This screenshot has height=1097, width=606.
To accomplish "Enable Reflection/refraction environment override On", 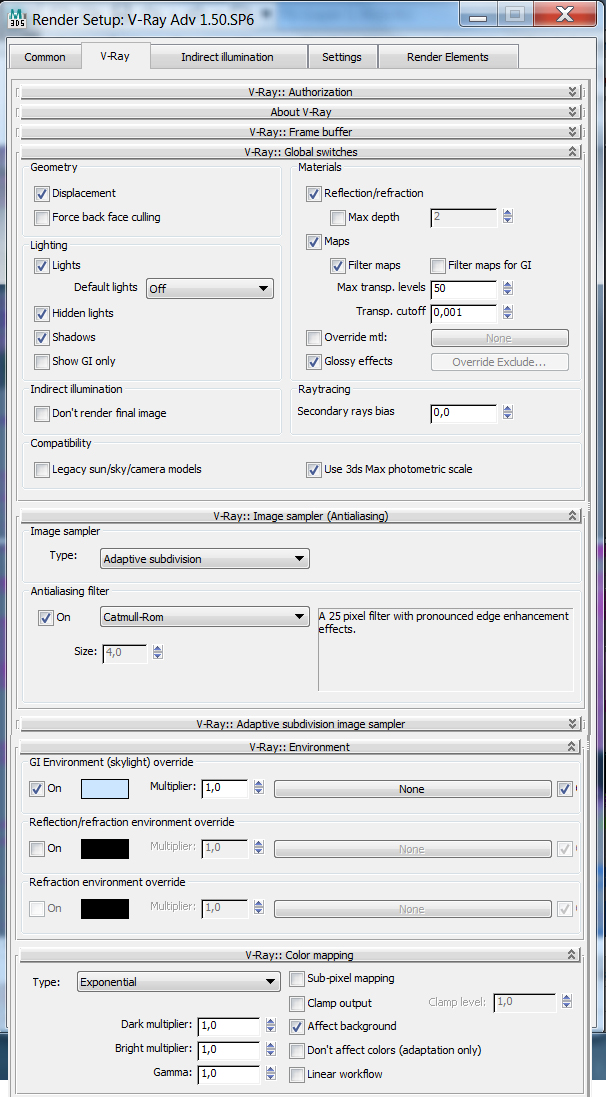I will [36, 849].
